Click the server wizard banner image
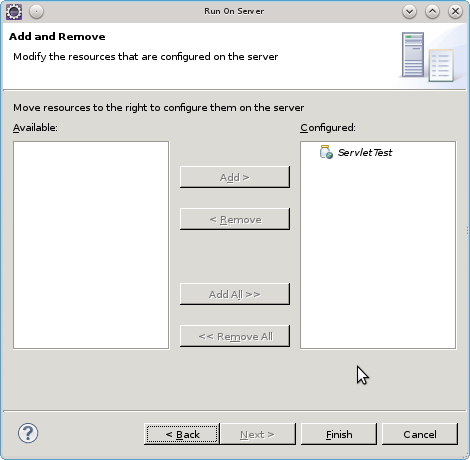Viewport: 470px width, 460px height. point(430,57)
